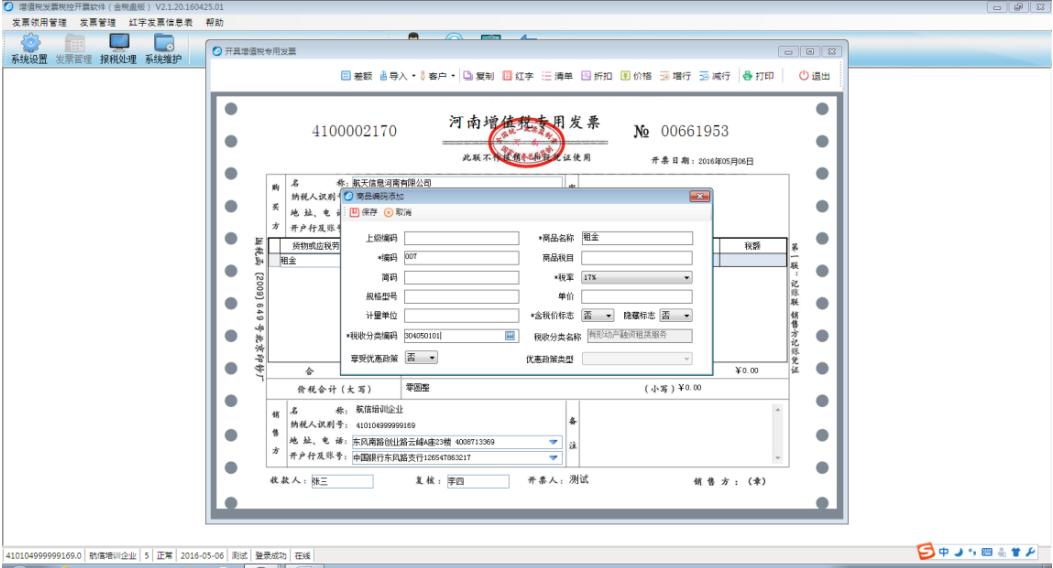
Task: Click the 简码 input field
Action: [461, 277]
